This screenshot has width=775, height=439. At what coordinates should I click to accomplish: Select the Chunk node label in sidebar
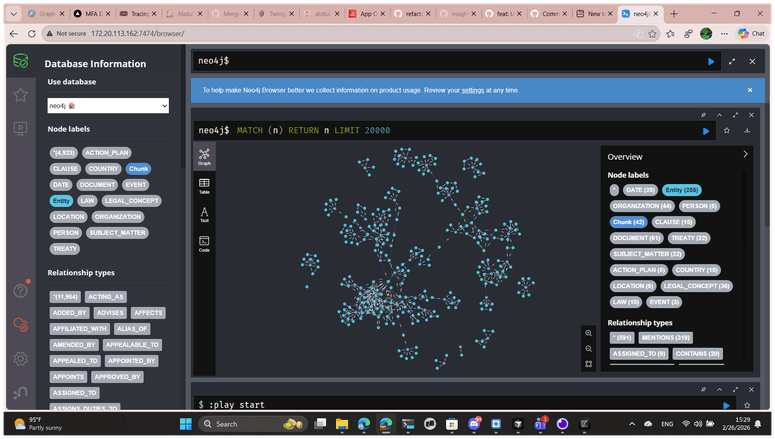coord(138,169)
